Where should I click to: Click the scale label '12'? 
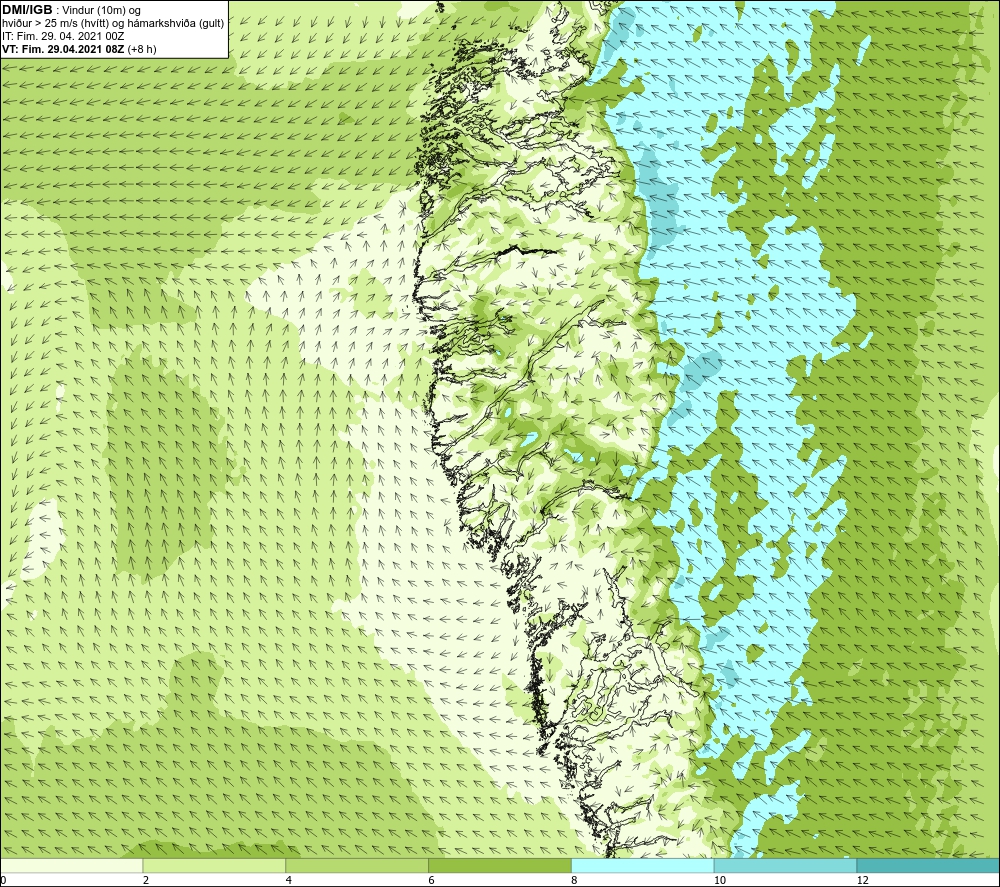(x=863, y=880)
